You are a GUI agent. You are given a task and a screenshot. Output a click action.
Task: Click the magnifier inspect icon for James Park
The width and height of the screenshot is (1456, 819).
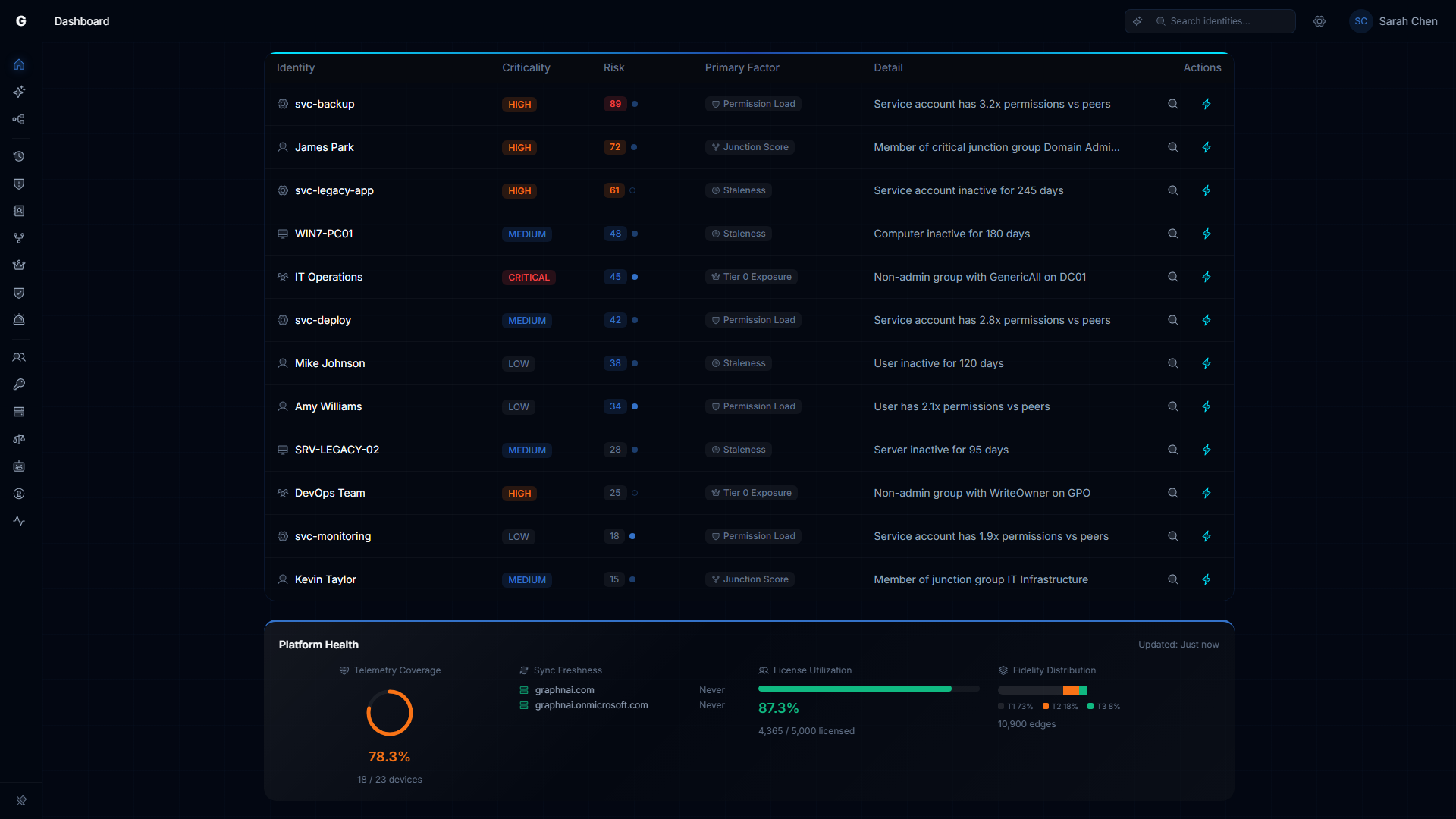pyautogui.click(x=1172, y=147)
